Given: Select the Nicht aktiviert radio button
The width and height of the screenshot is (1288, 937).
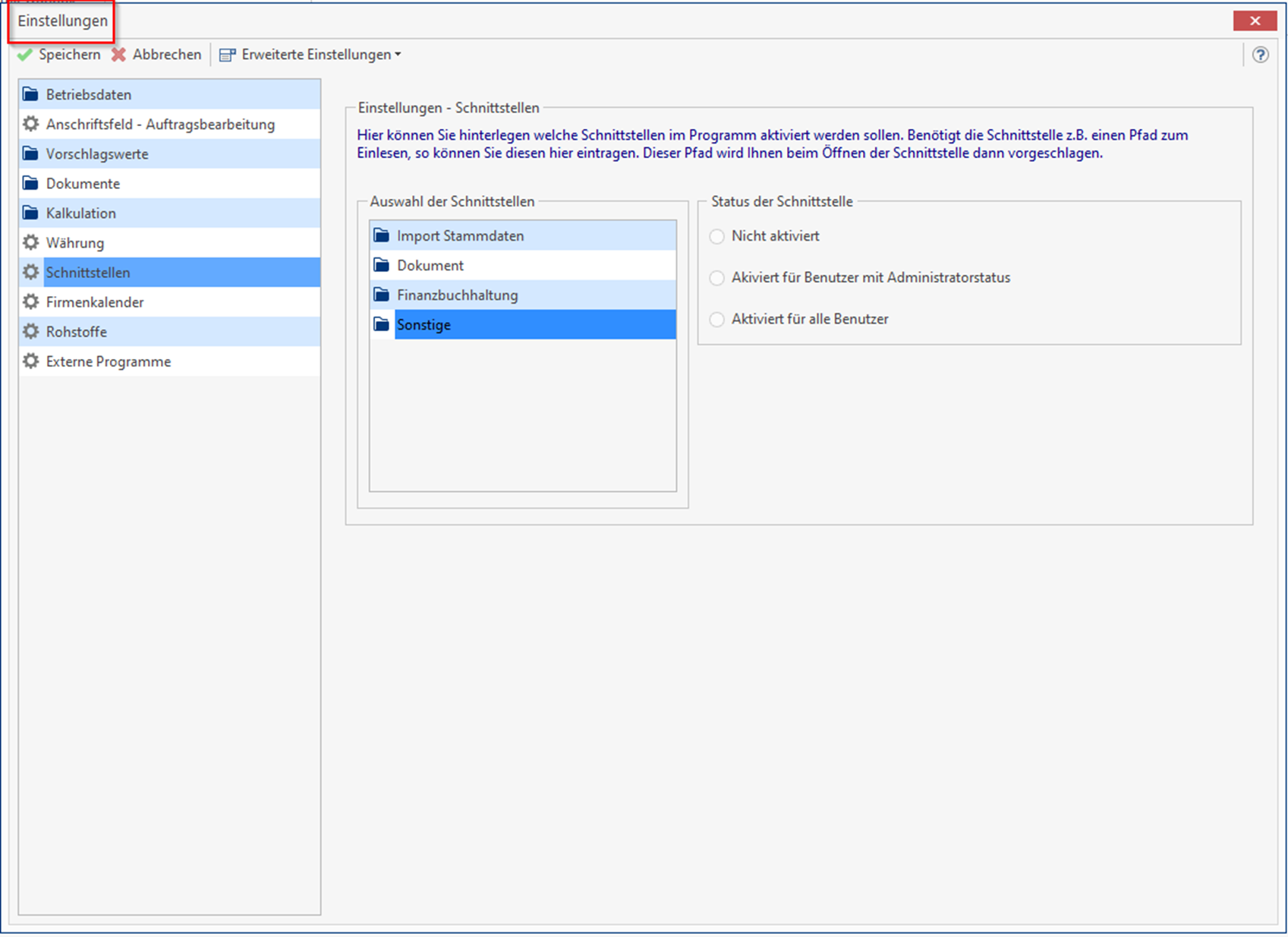Looking at the screenshot, I should 716,237.
